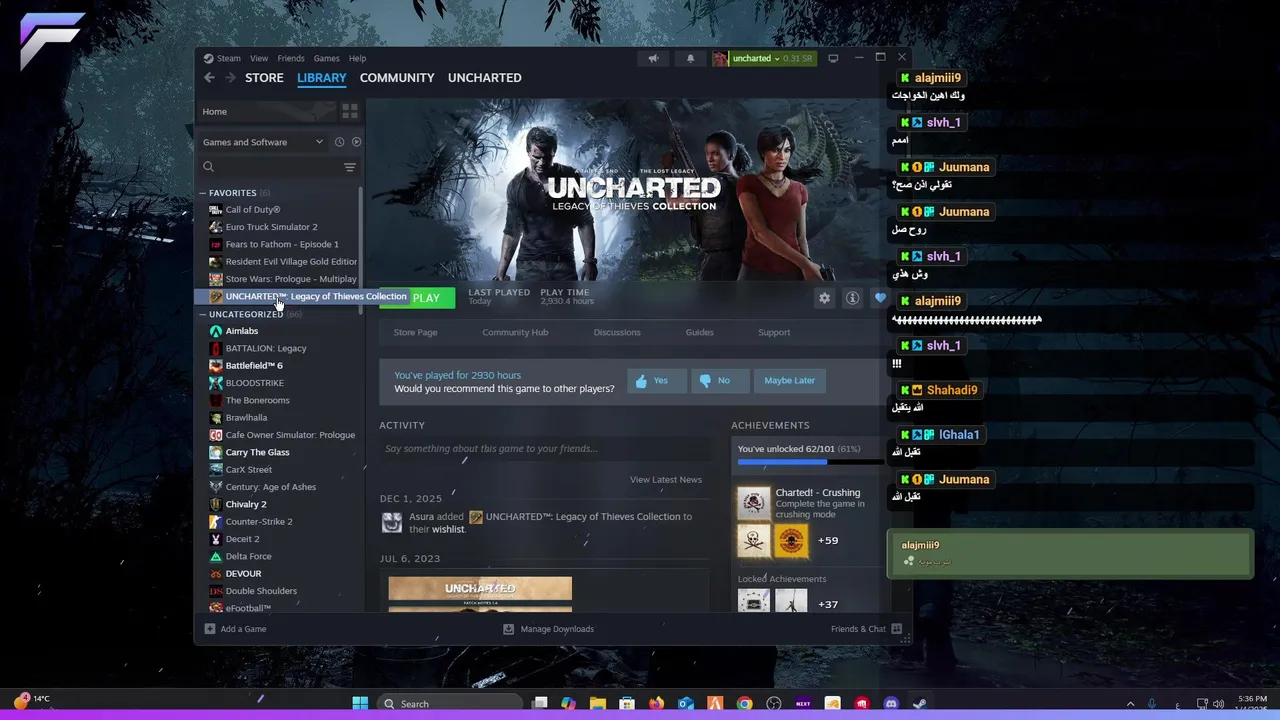Open Firefox from the taskbar
Image resolution: width=1280 pixels, height=720 pixels.
pos(656,704)
